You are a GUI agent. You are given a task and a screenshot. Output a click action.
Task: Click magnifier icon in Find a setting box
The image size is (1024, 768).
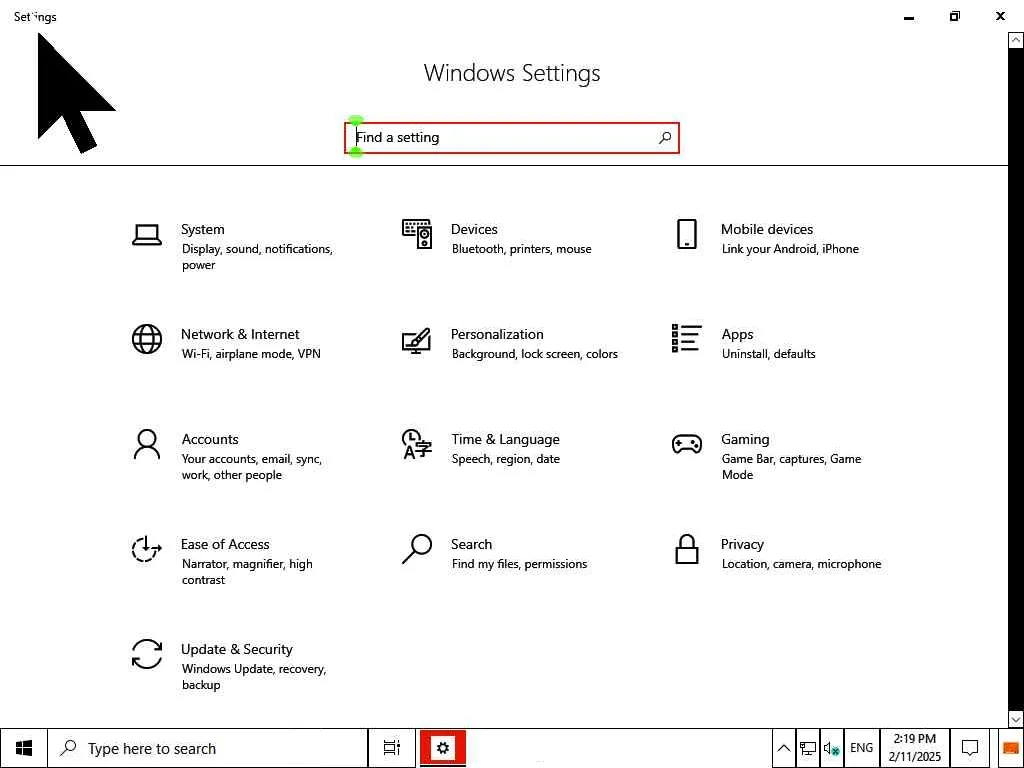(x=665, y=137)
